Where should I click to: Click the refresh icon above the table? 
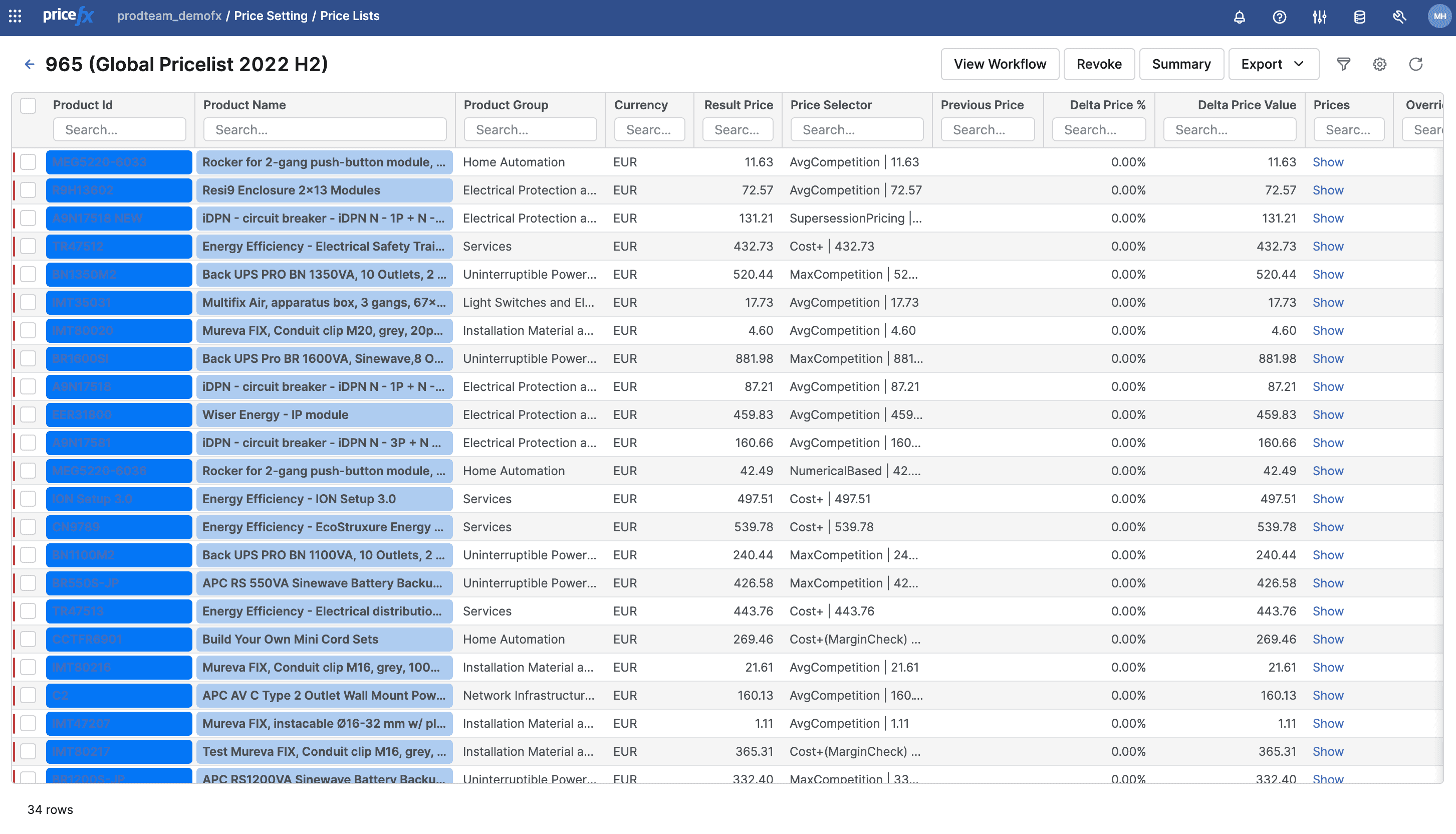tap(1415, 64)
